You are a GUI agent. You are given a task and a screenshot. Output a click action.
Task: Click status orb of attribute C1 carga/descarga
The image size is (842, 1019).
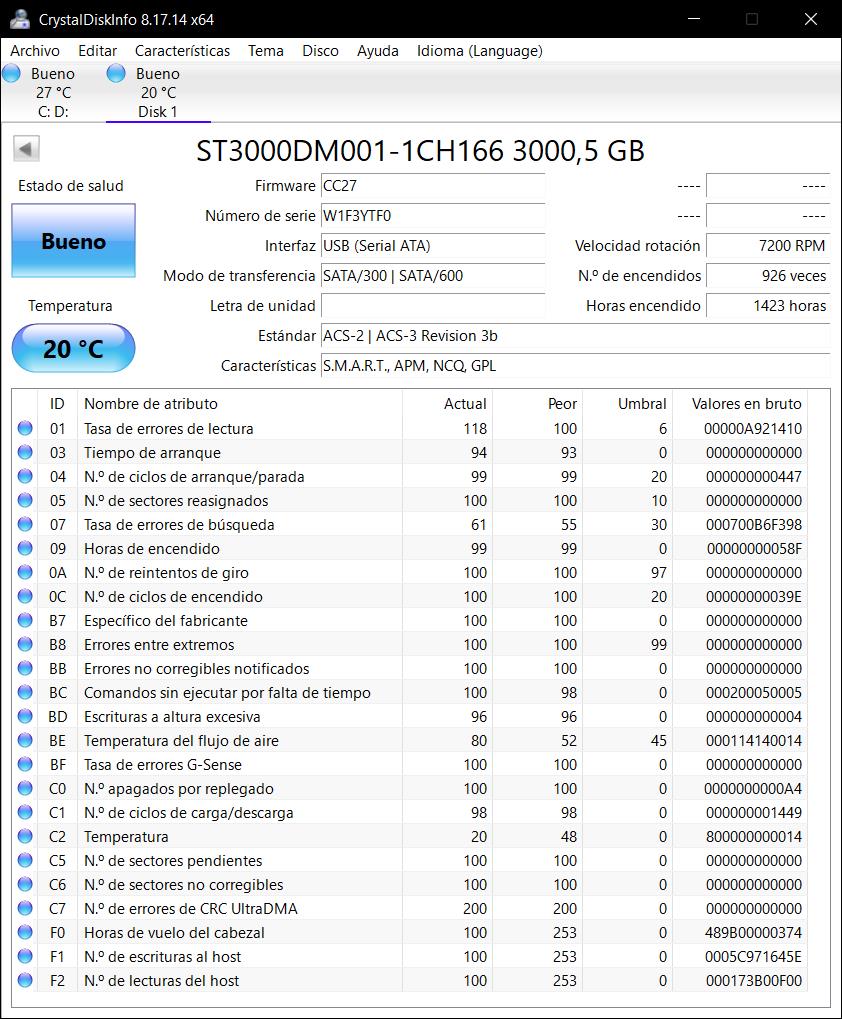[x=25, y=813]
